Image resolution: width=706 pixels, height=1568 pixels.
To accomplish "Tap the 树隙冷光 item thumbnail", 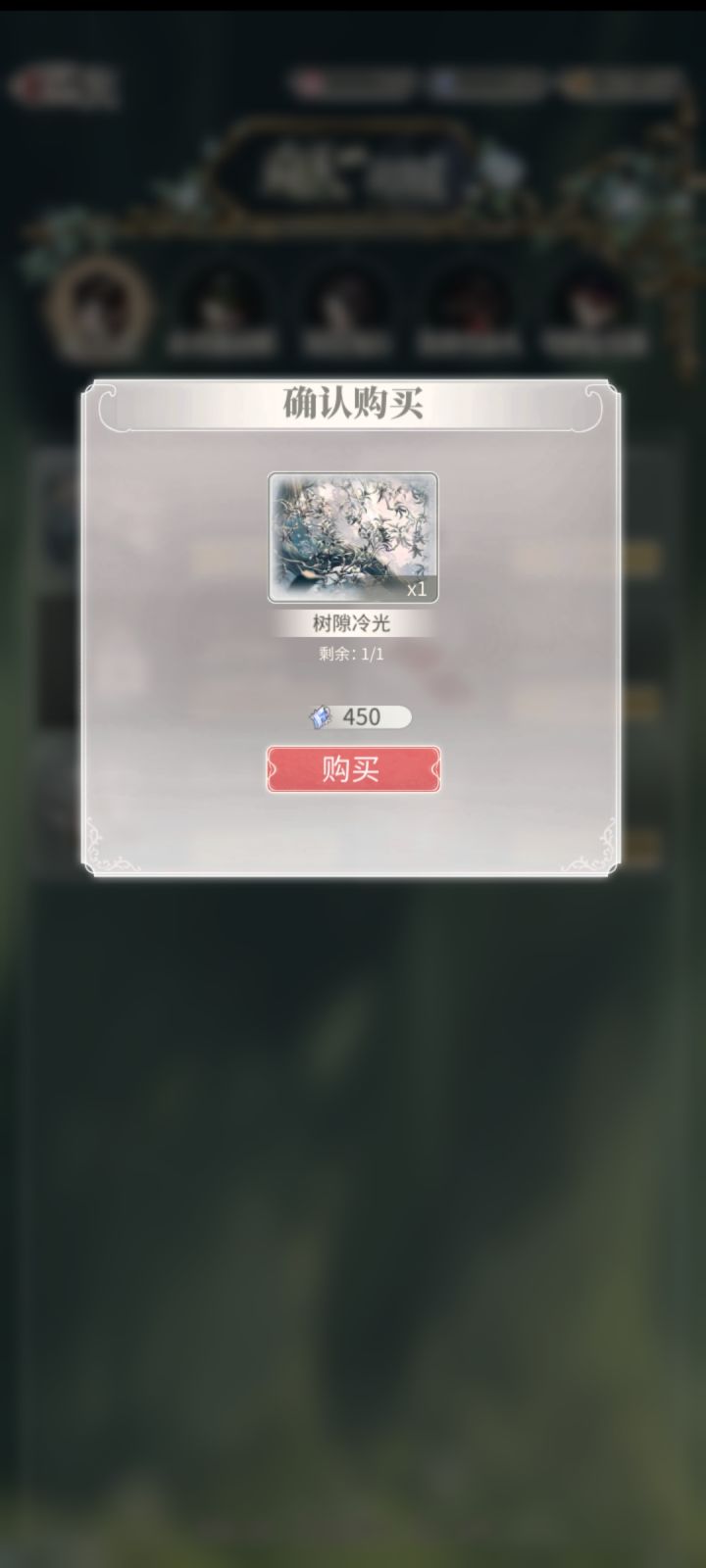I will click(x=353, y=537).
